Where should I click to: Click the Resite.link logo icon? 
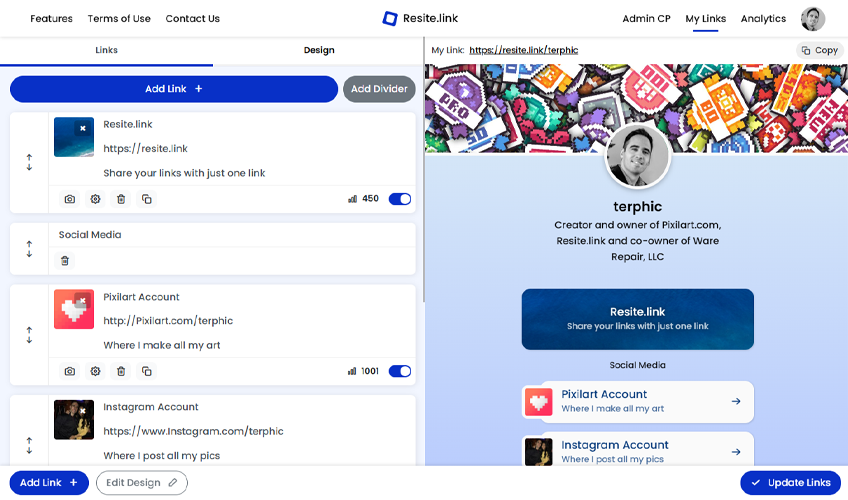(x=389, y=18)
